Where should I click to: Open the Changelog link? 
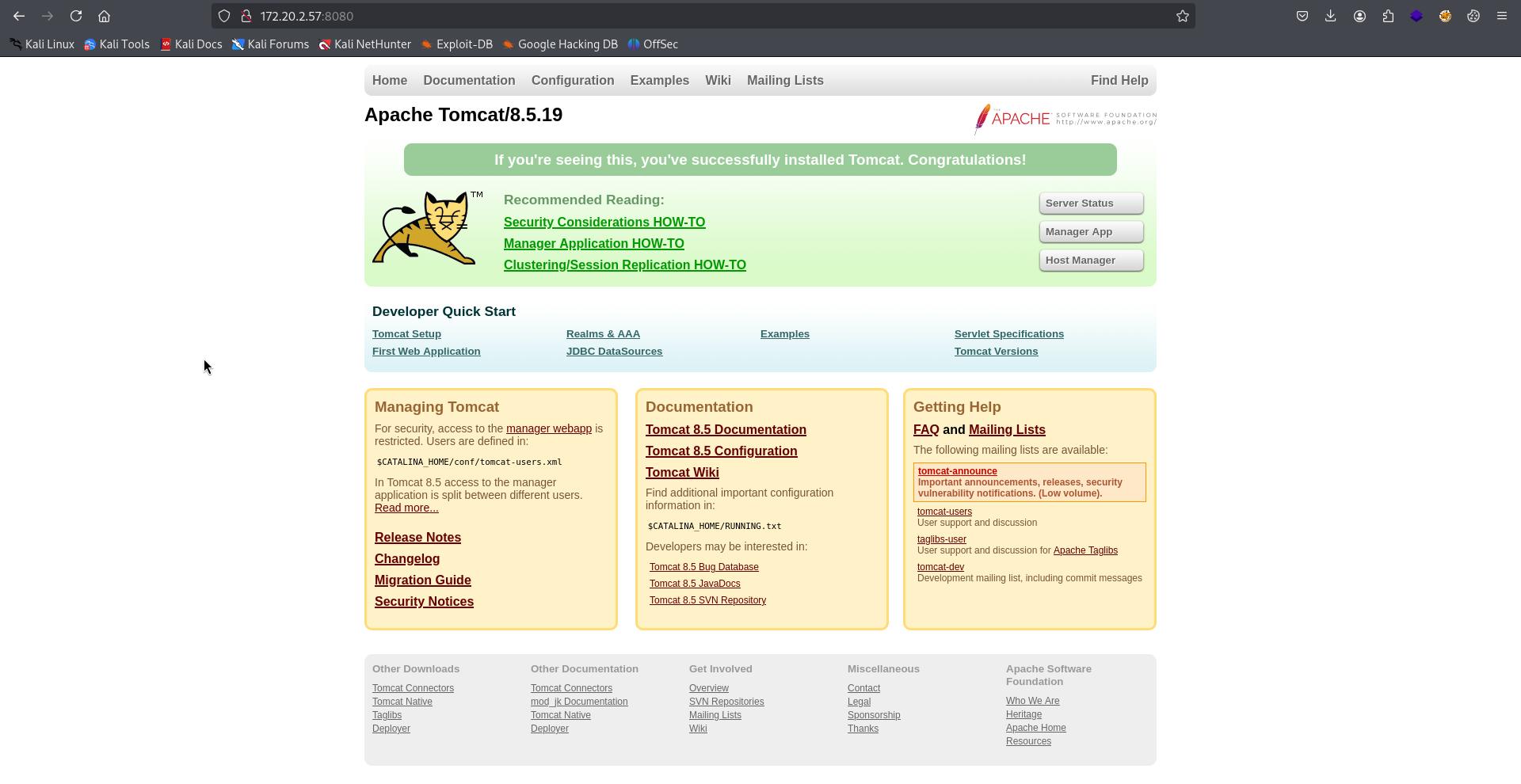click(407, 559)
